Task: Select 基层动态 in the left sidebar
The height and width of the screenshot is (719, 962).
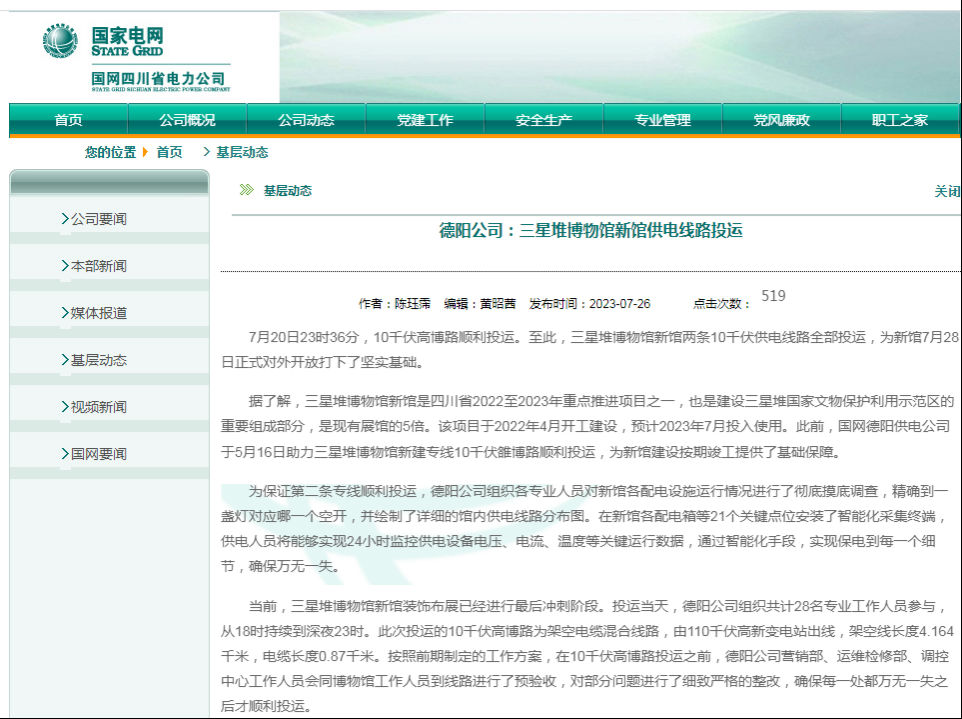Action: 98,360
